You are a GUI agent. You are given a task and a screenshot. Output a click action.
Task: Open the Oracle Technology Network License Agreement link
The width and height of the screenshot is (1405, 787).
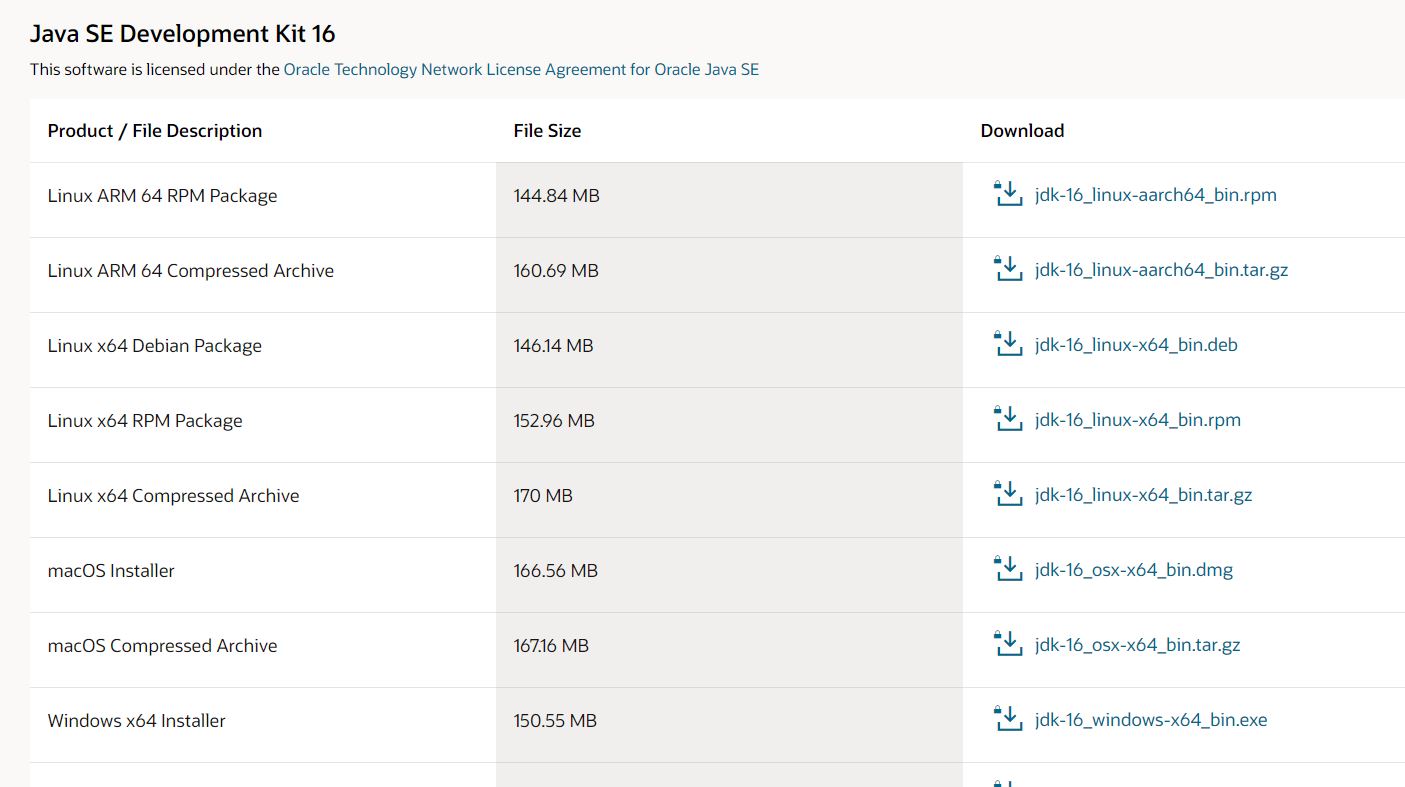[x=521, y=70]
